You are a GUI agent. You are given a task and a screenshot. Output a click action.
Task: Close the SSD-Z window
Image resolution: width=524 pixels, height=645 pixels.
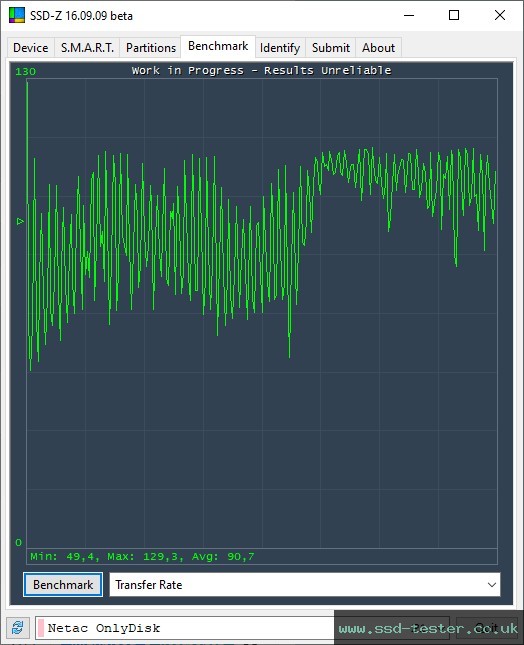500,16
